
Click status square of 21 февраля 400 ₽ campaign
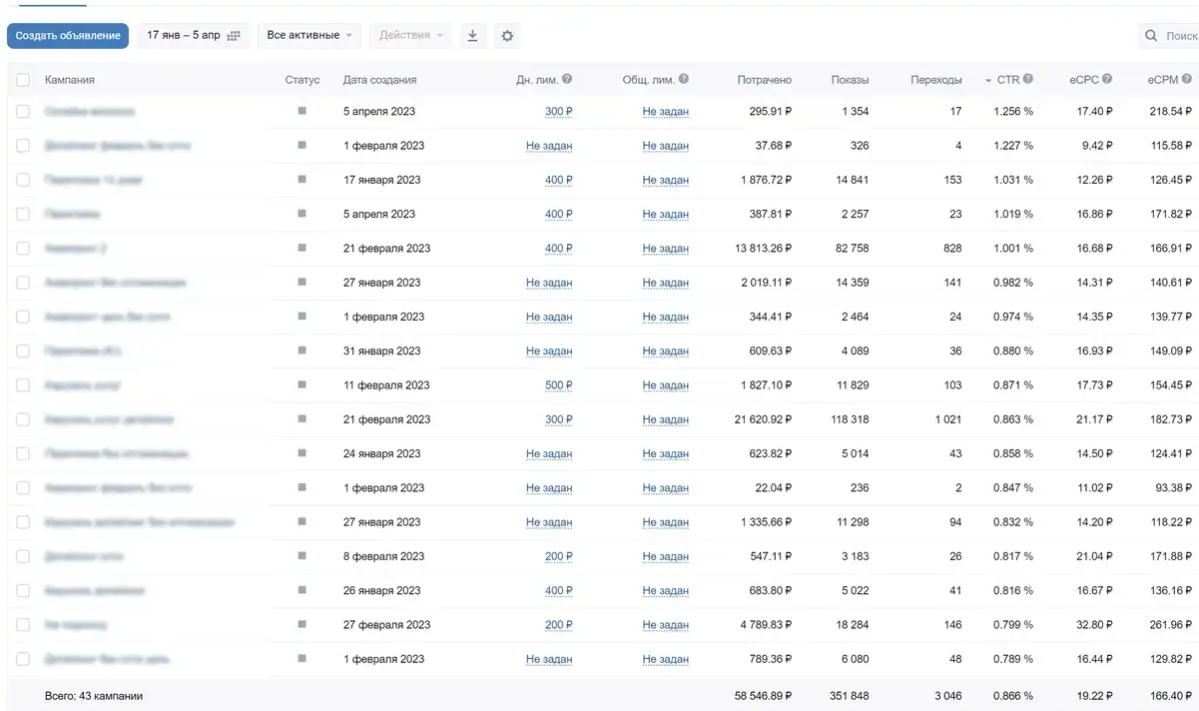tap(302, 248)
